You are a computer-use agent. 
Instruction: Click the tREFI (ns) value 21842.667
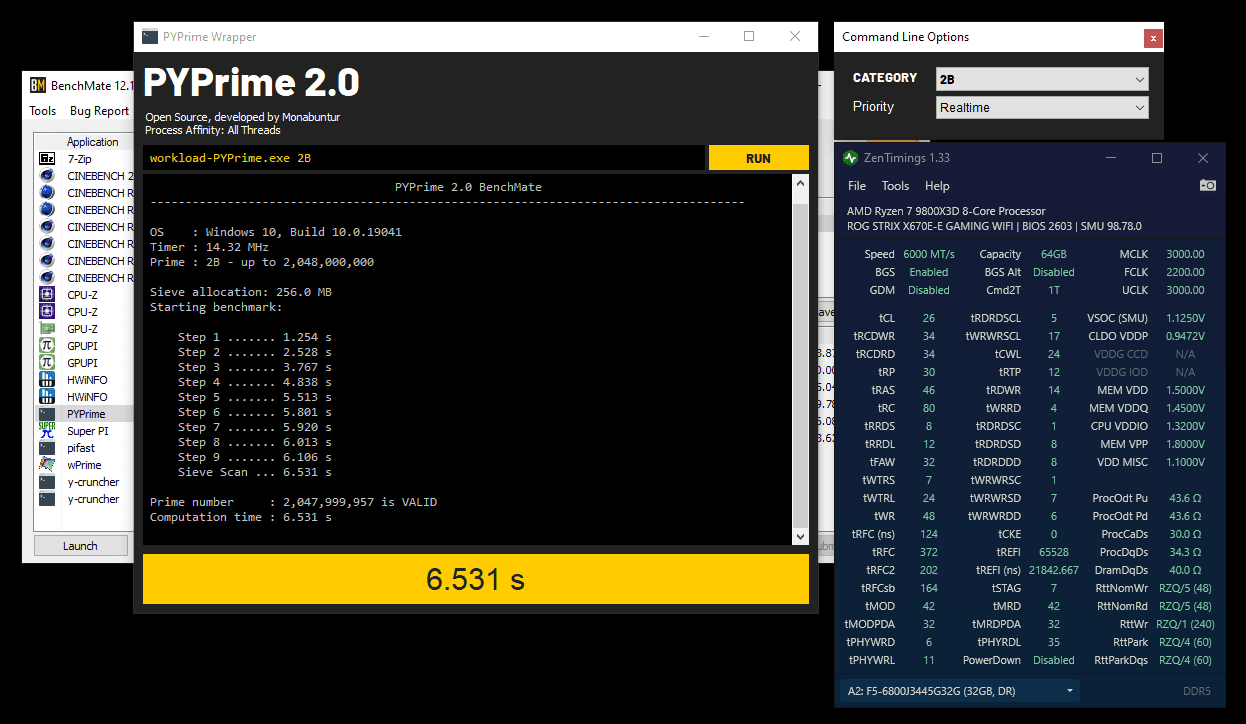pyautogui.click(x=1054, y=570)
